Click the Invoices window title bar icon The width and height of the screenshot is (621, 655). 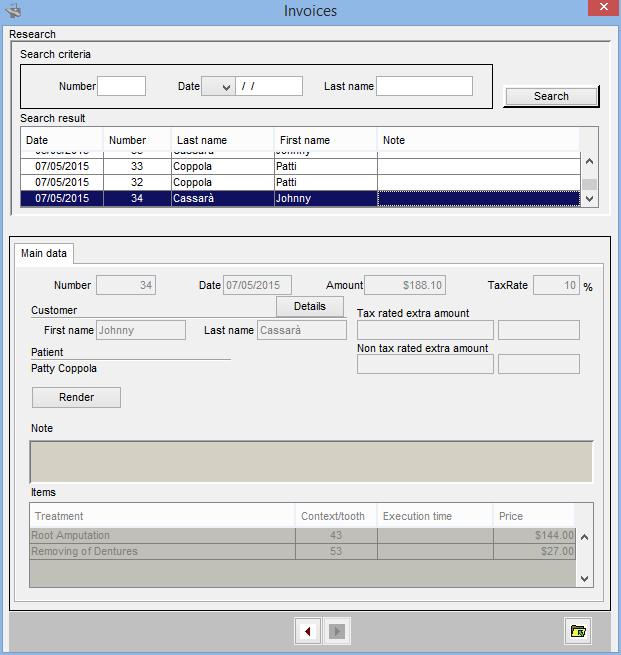[x=14, y=11]
